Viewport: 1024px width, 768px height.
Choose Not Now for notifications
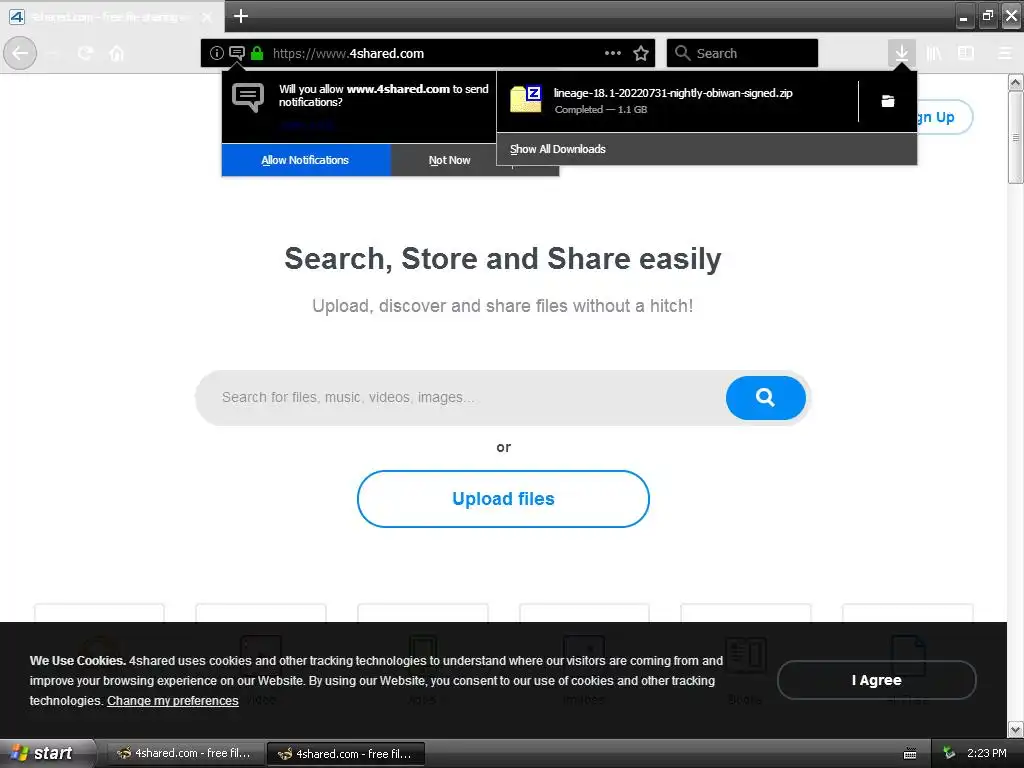tap(449, 160)
